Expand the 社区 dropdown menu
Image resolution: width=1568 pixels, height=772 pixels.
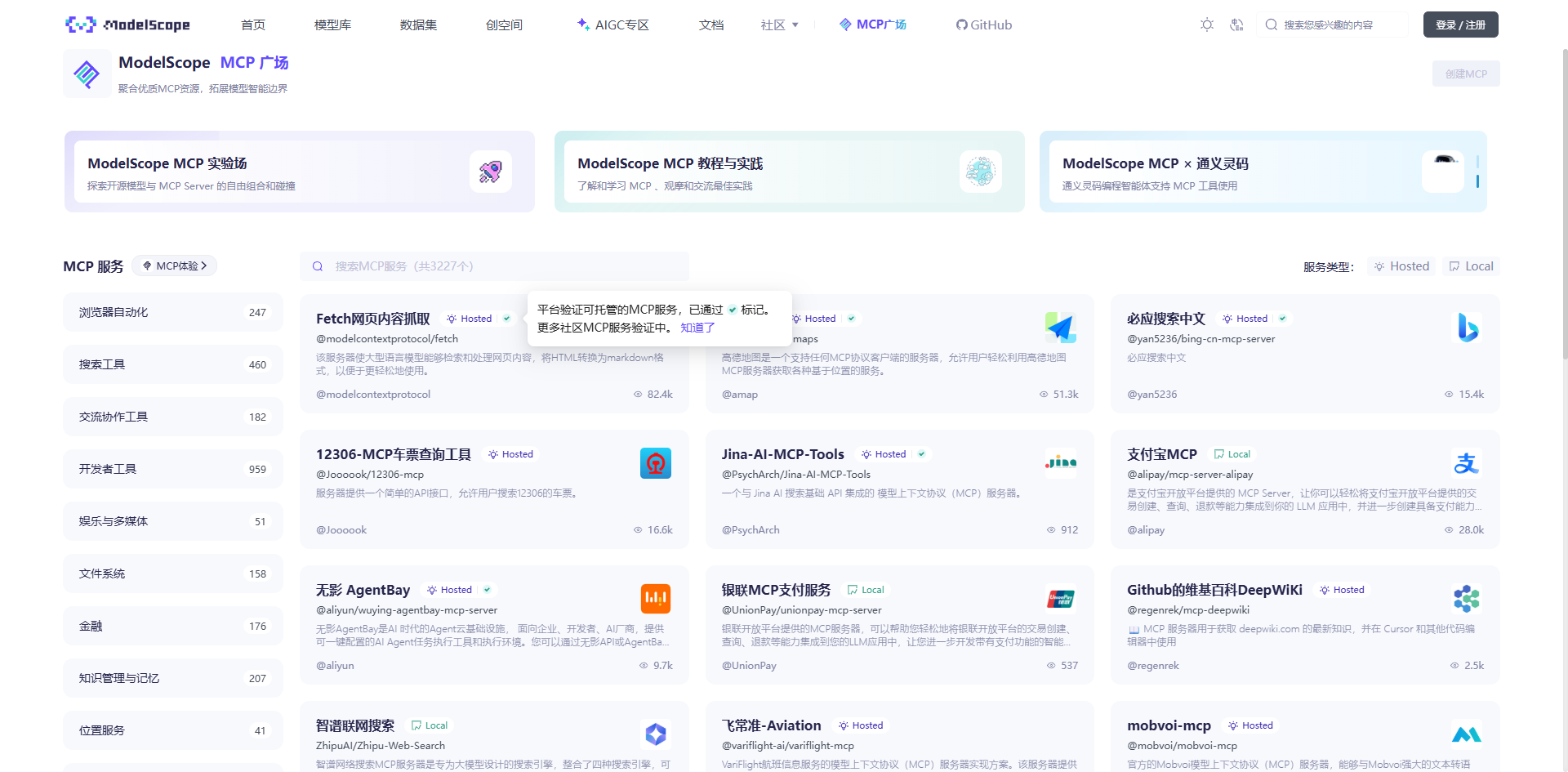point(780,25)
